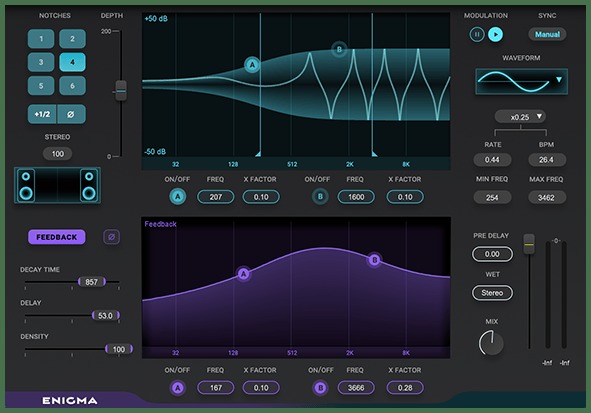Viewport: 591px width, 413px height.
Task: Select 2 notches
Action: coord(72,39)
